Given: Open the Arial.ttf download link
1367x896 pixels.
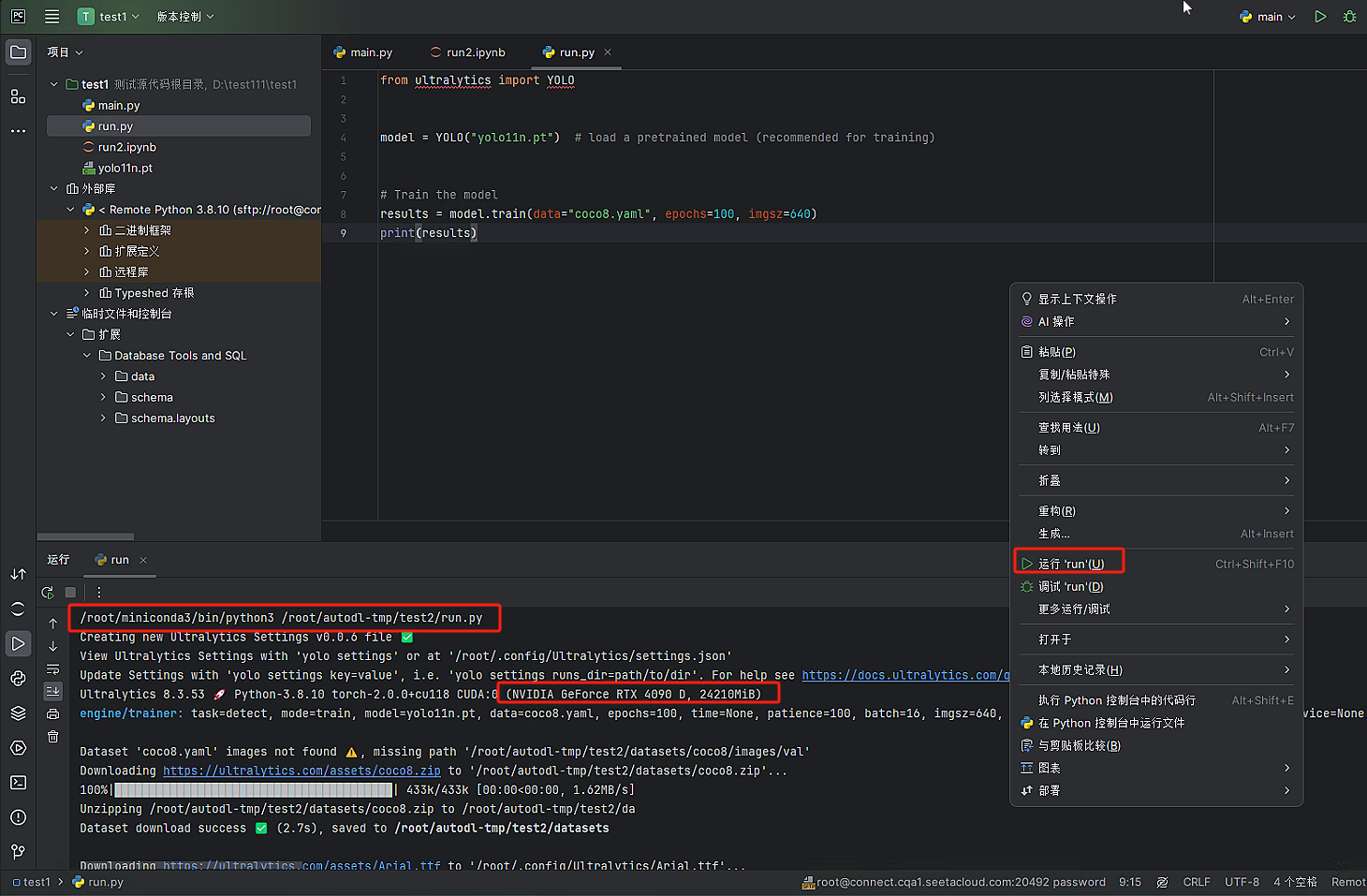Looking at the screenshot, I should 301,865.
